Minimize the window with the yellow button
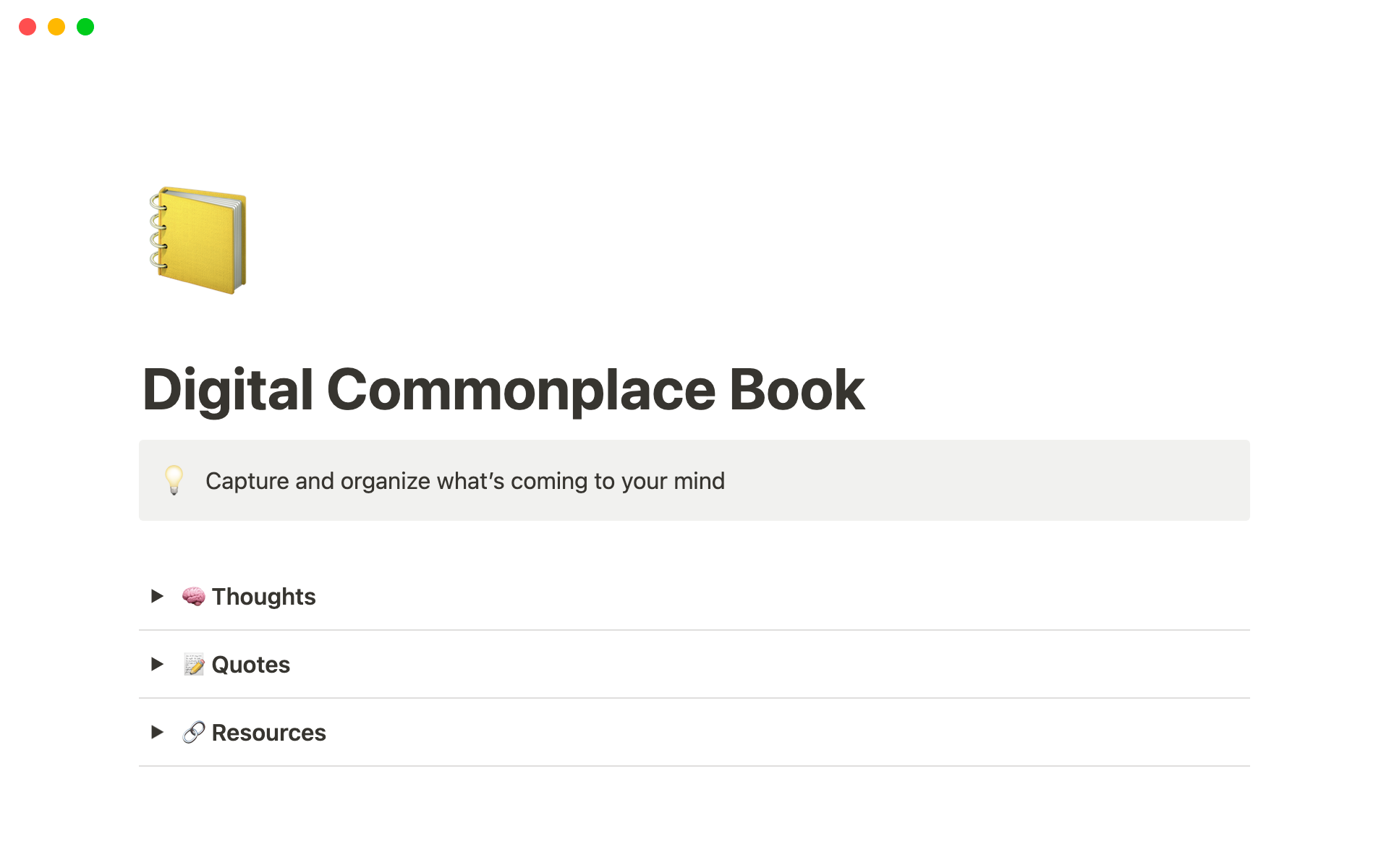The image size is (1389, 868). [x=56, y=27]
